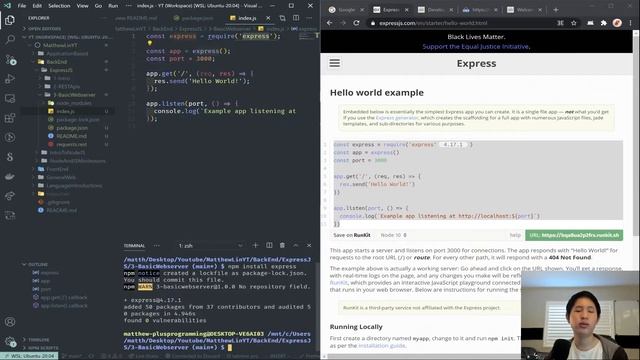Viewport: 640px width, 360px height.
Task: Go back in the Chrome browser
Action: point(329,23)
